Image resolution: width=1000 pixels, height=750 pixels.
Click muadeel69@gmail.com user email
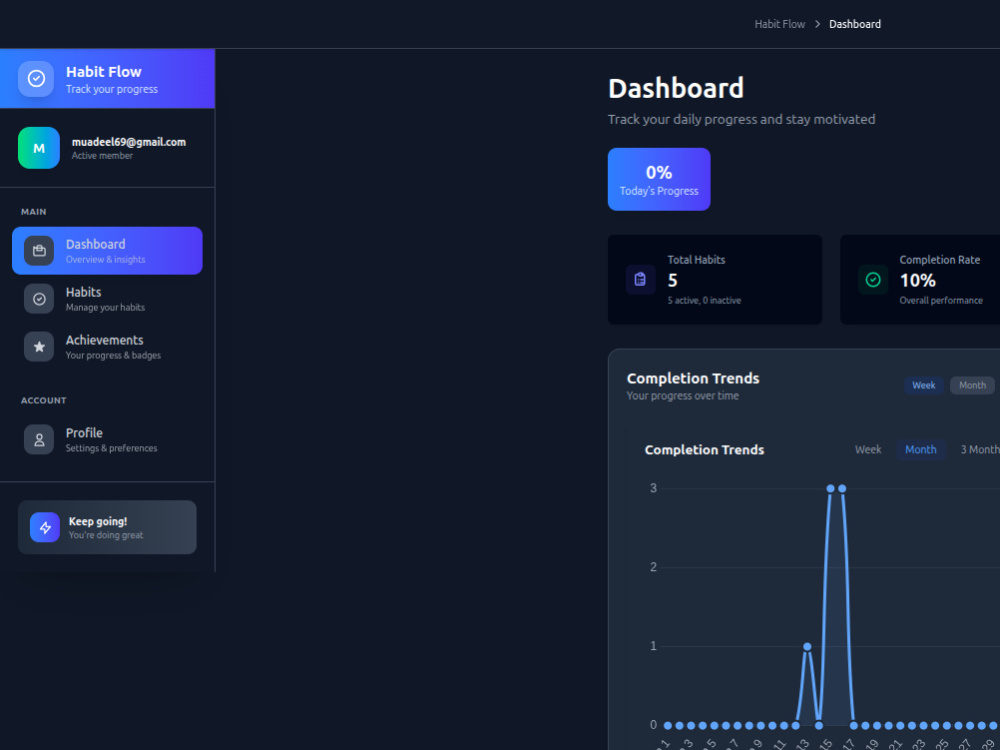[129, 142]
